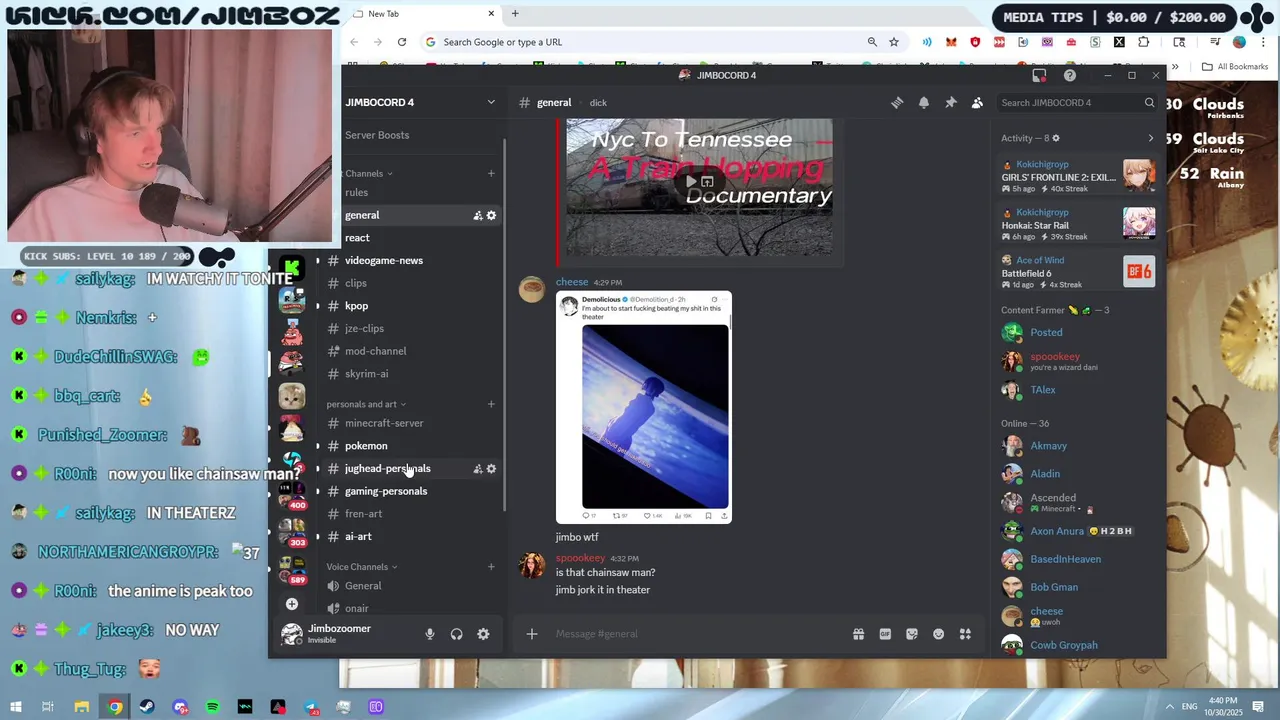Open All Bookmarks folder in Chrome
This screenshot has width=1280, height=720.
(x=1235, y=67)
